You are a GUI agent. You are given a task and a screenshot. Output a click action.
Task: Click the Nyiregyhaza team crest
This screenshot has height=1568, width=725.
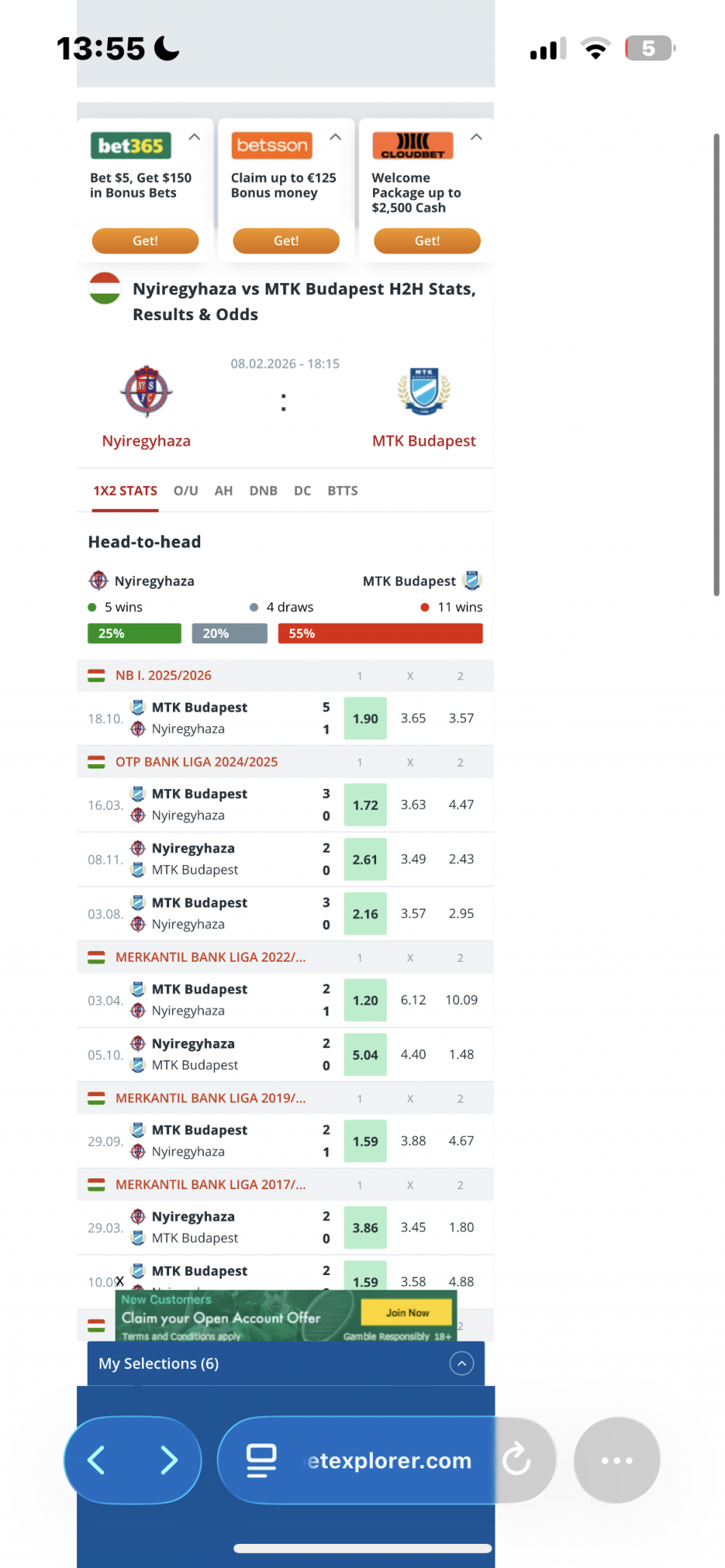tap(147, 391)
